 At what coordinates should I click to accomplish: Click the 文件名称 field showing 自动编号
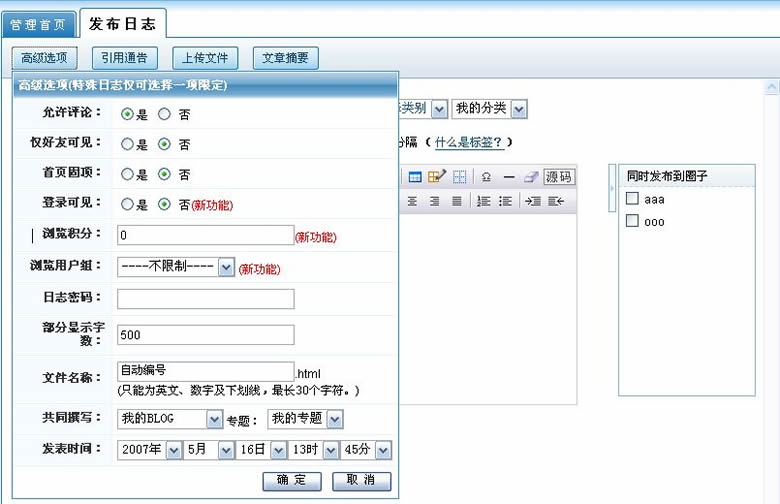205,371
